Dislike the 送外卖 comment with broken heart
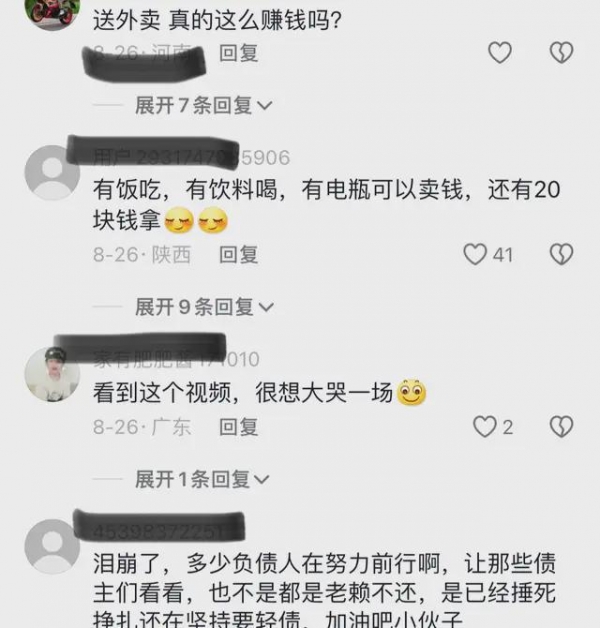 561,52
